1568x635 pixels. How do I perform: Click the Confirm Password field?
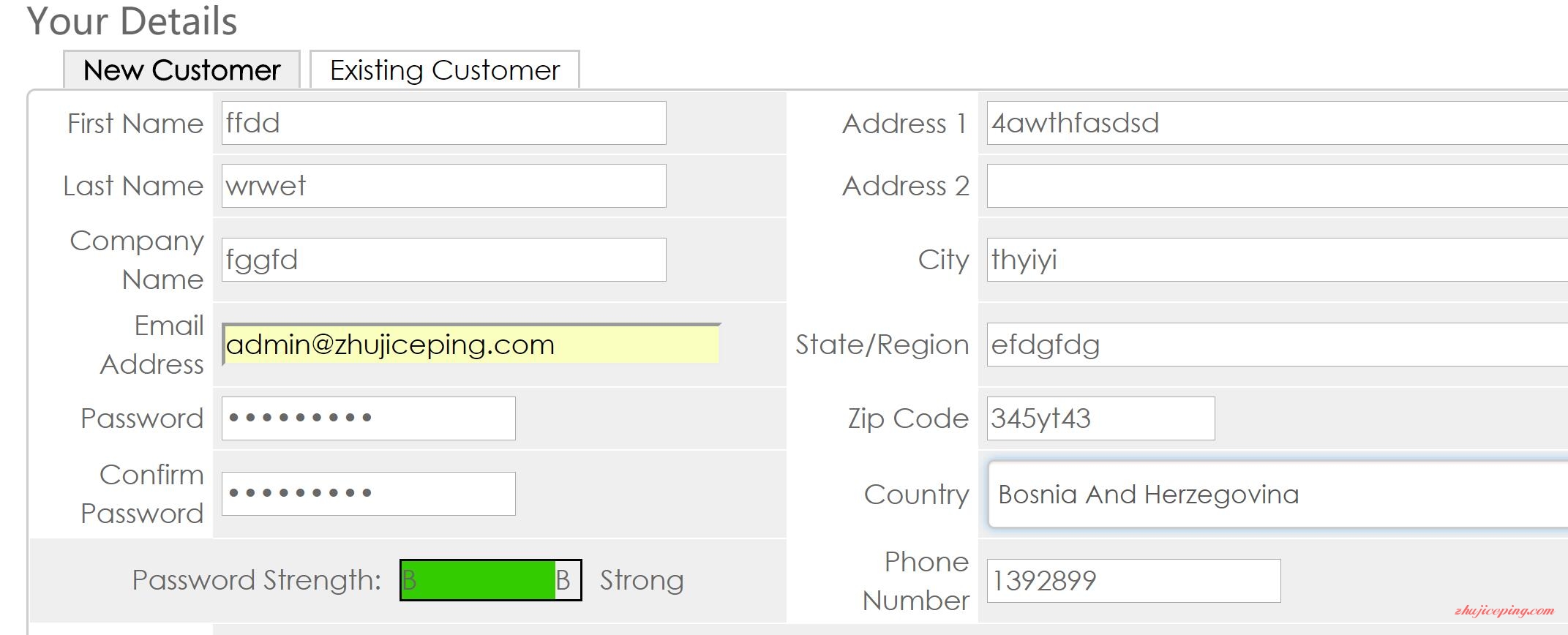[x=369, y=494]
